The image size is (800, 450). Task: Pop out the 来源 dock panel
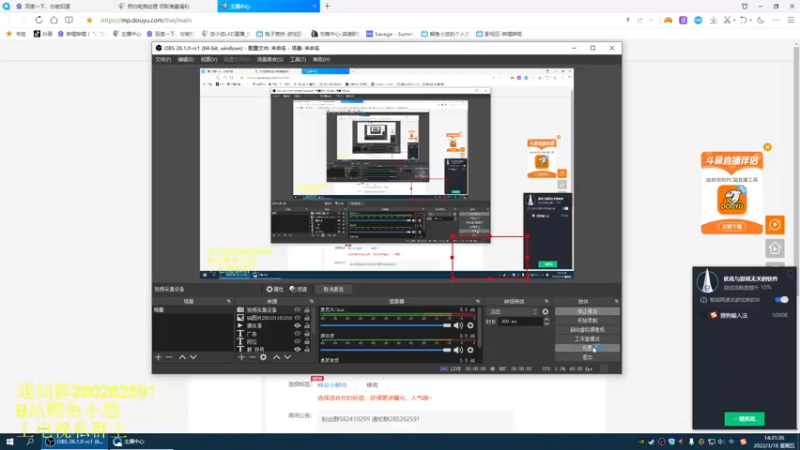[311, 302]
